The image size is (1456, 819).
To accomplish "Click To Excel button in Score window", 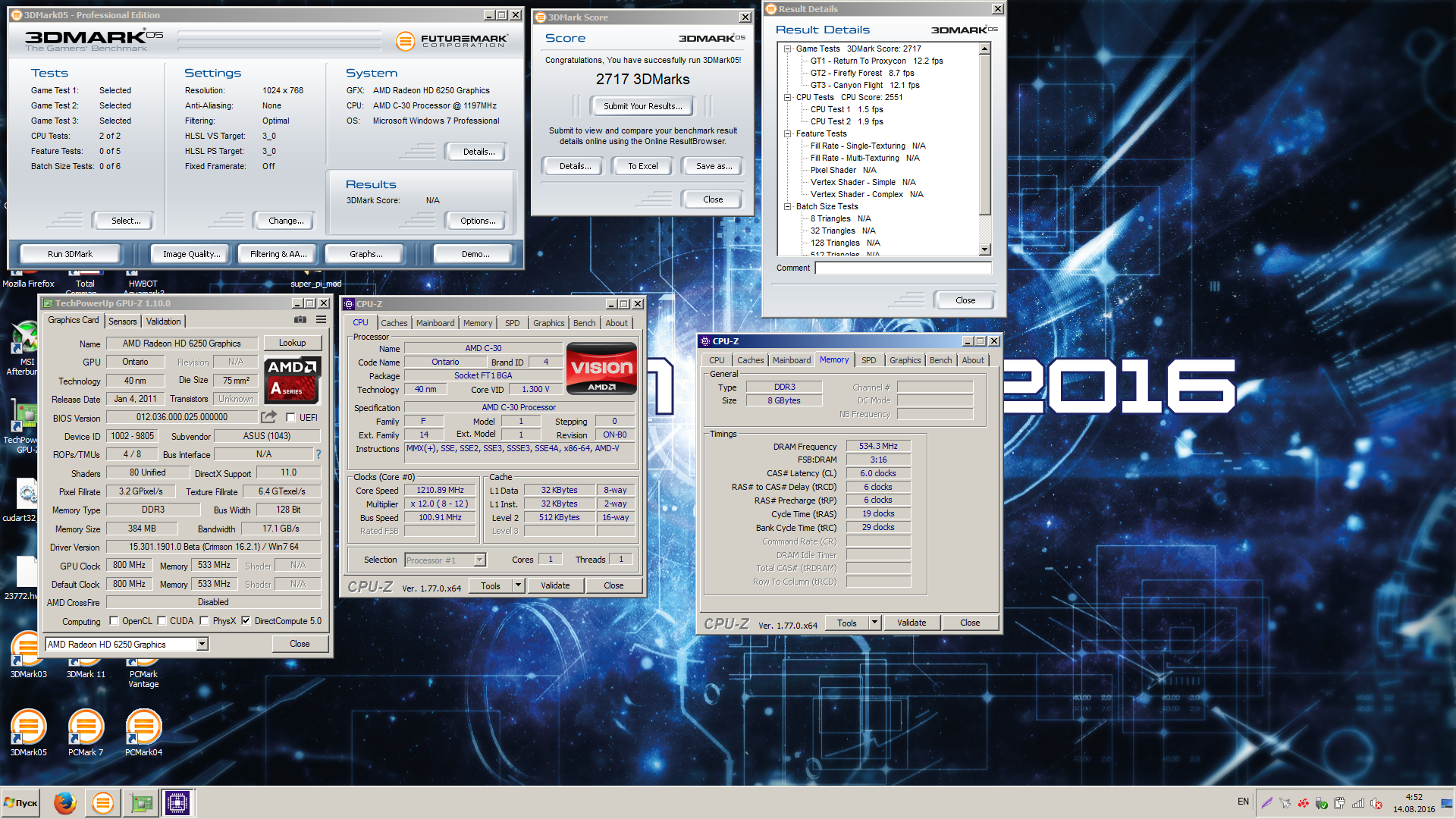I will pos(642,166).
